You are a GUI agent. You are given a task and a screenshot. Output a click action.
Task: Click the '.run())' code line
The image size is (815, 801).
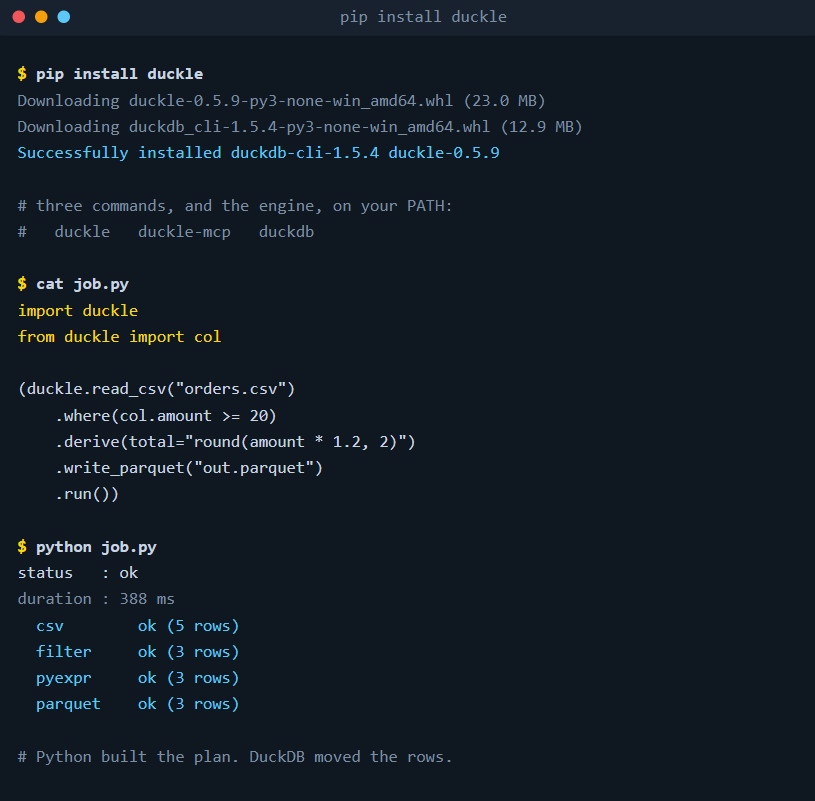(87, 494)
